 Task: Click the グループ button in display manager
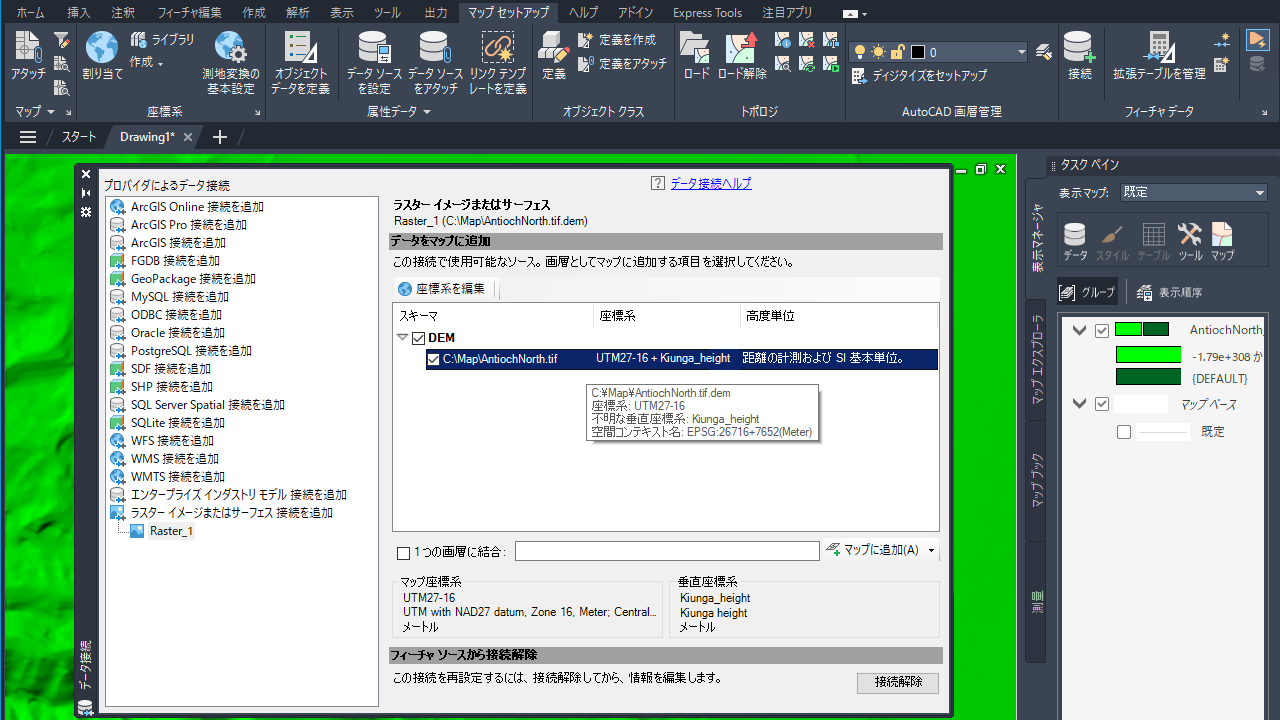pyautogui.click(x=1089, y=293)
